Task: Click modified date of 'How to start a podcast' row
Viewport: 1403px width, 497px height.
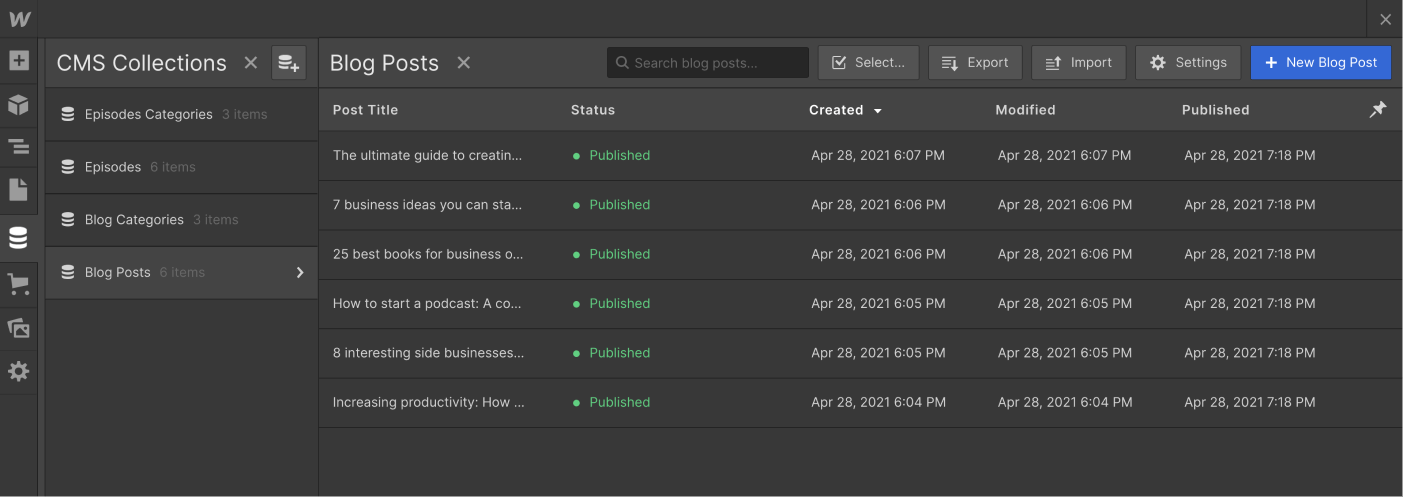Action: pyautogui.click(x=1065, y=303)
